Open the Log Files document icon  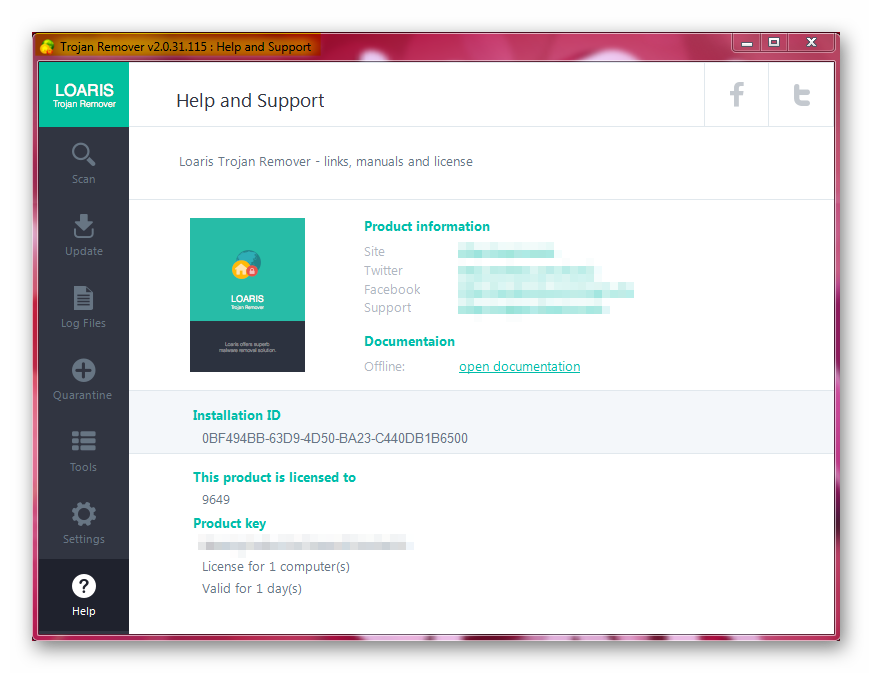pos(83,298)
